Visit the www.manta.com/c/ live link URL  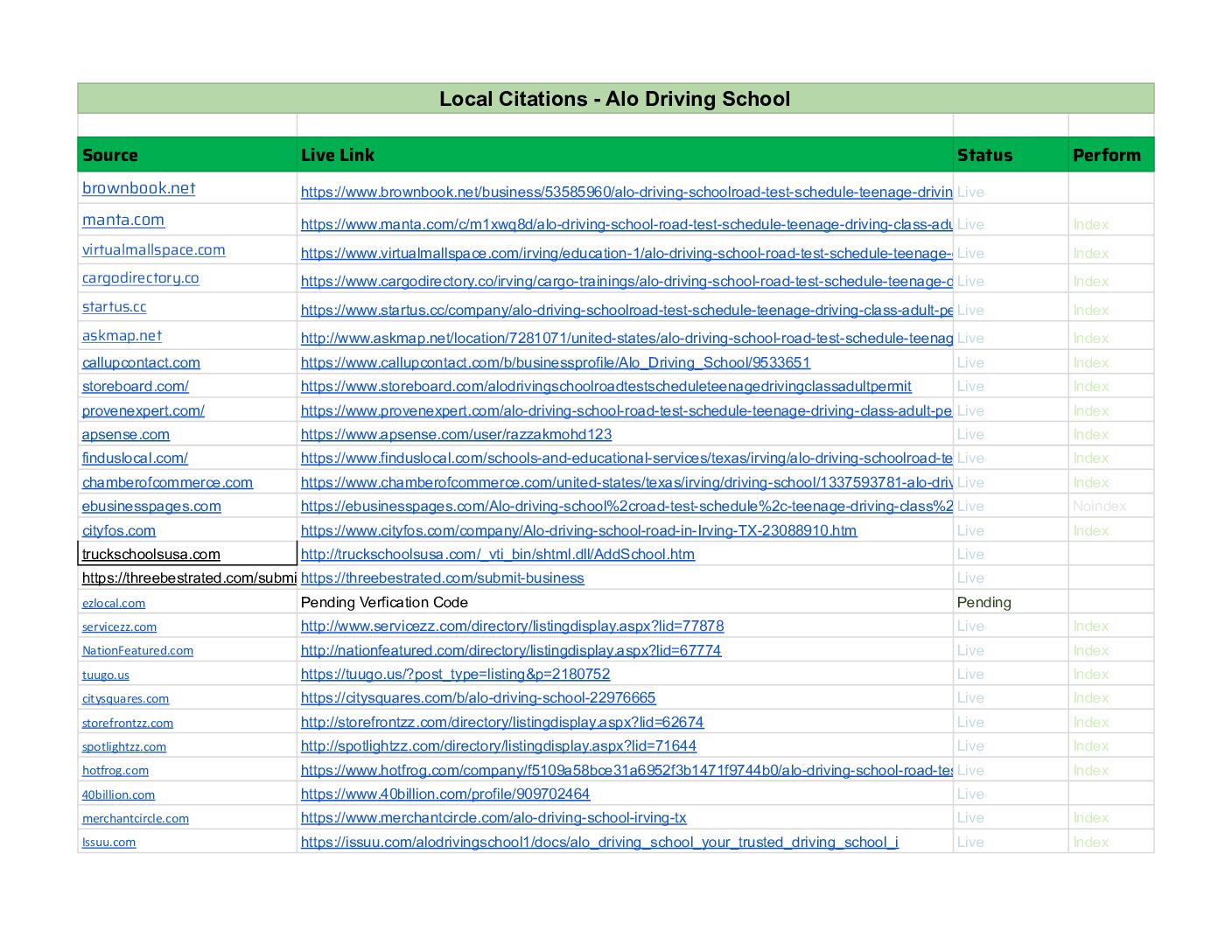[626, 224]
